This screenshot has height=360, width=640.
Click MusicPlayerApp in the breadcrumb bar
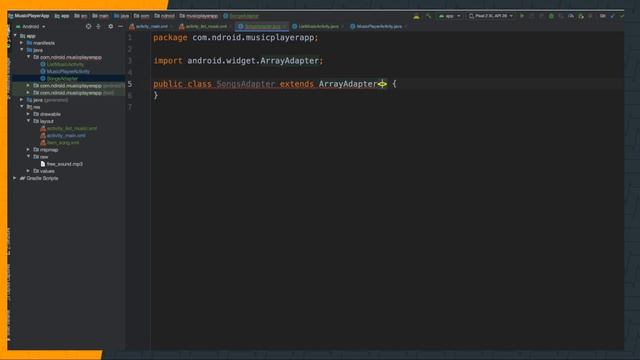pyautogui.click(x=31, y=16)
